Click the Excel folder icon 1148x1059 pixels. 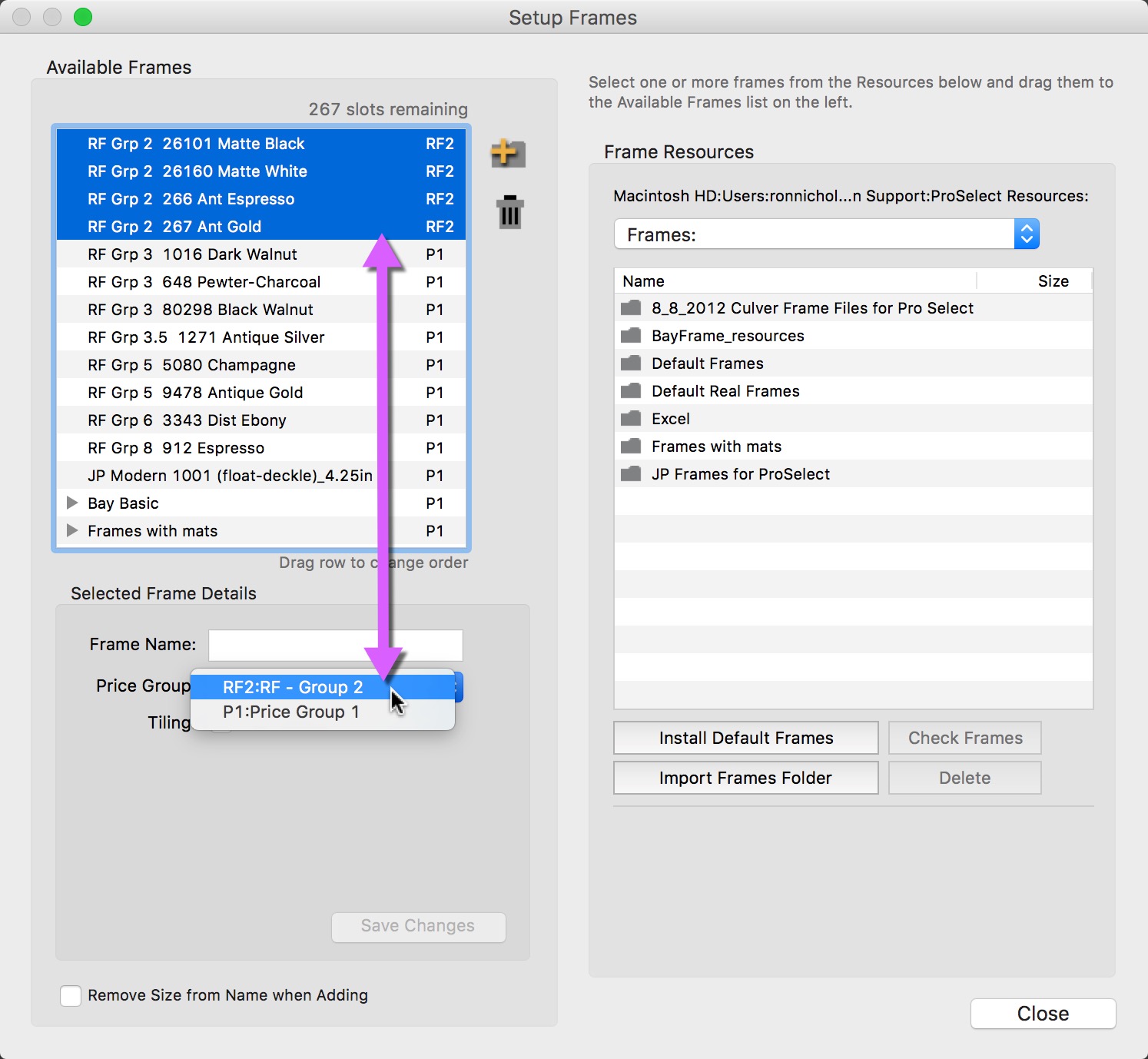631,419
